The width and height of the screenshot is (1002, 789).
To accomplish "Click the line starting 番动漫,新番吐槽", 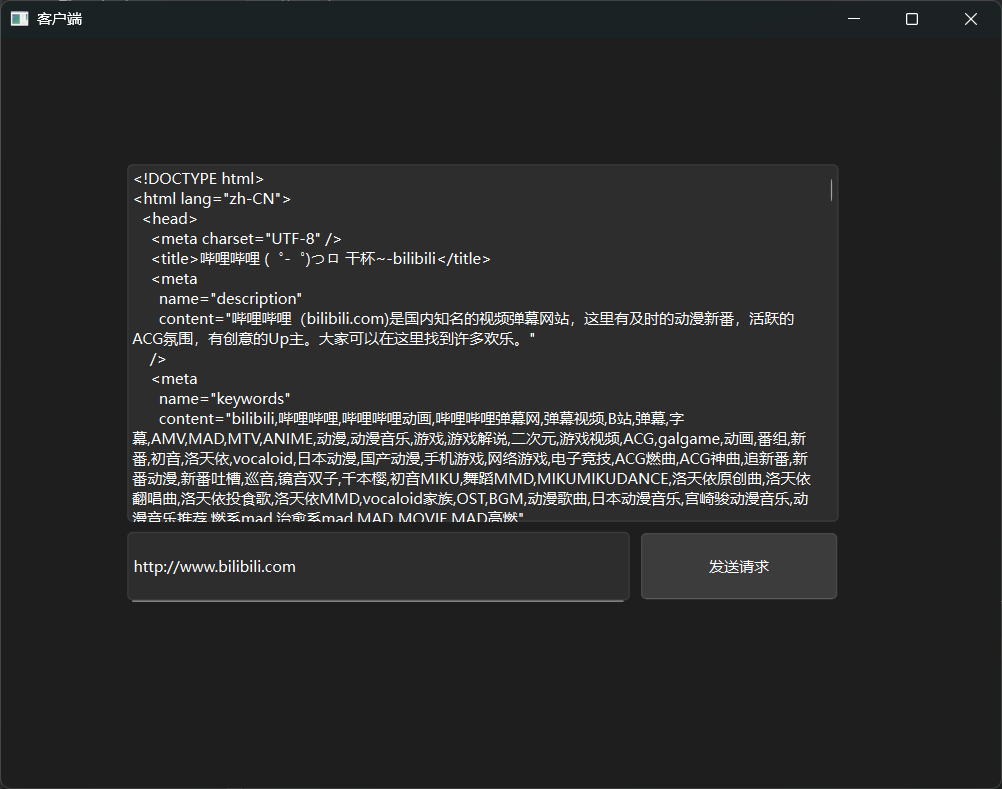I will click(x=471, y=479).
